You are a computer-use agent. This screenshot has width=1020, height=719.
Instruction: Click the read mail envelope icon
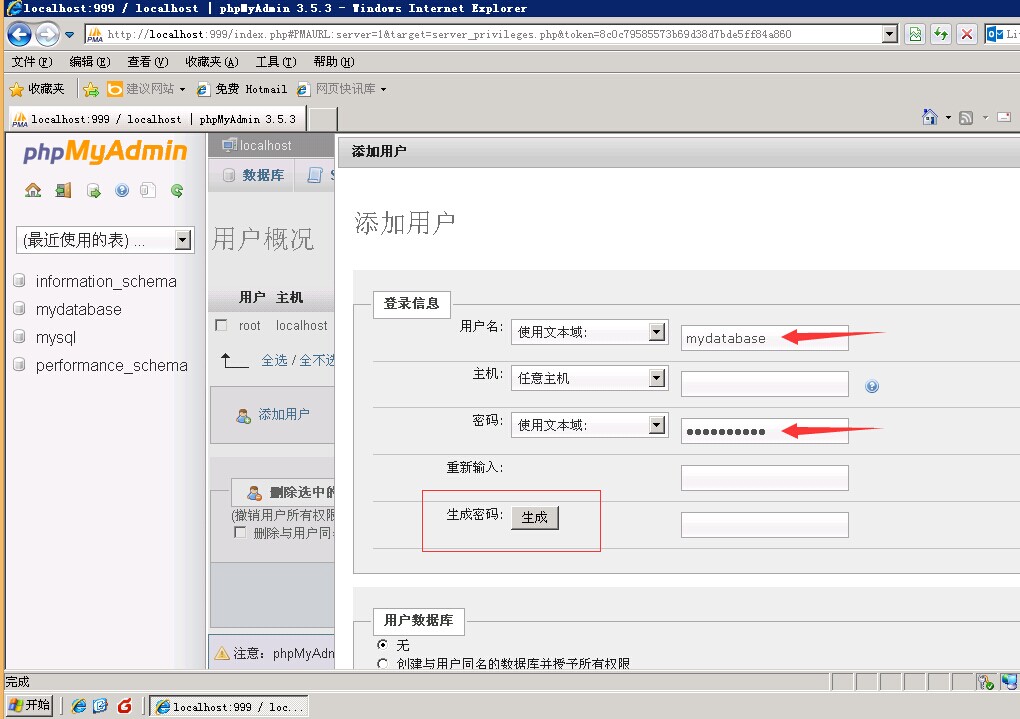(x=1004, y=117)
